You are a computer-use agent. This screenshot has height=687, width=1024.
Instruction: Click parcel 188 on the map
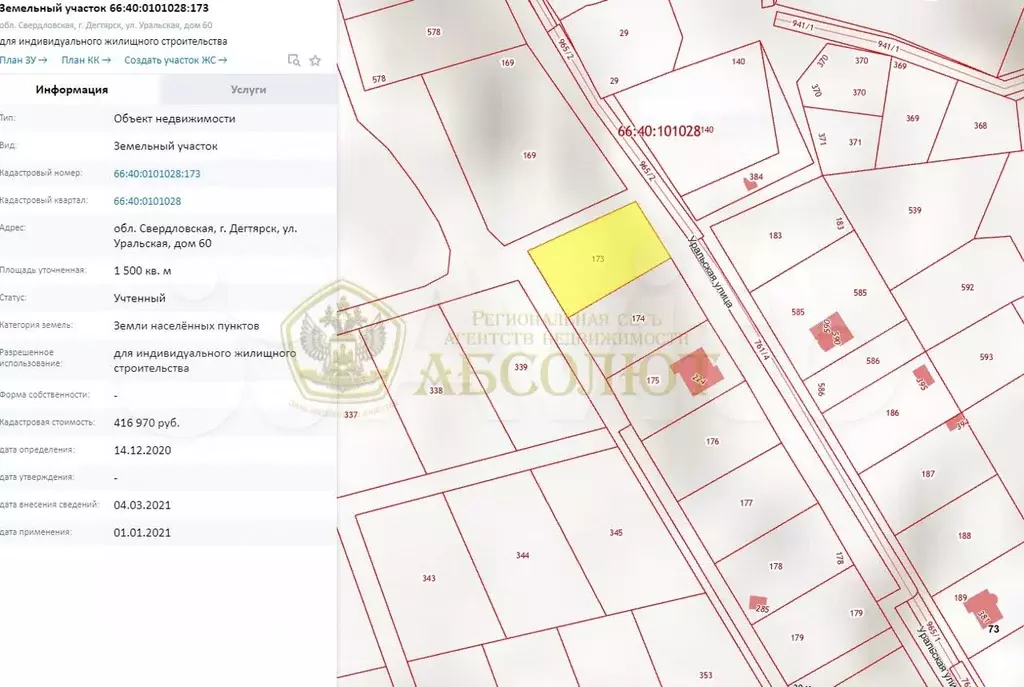[964, 536]
